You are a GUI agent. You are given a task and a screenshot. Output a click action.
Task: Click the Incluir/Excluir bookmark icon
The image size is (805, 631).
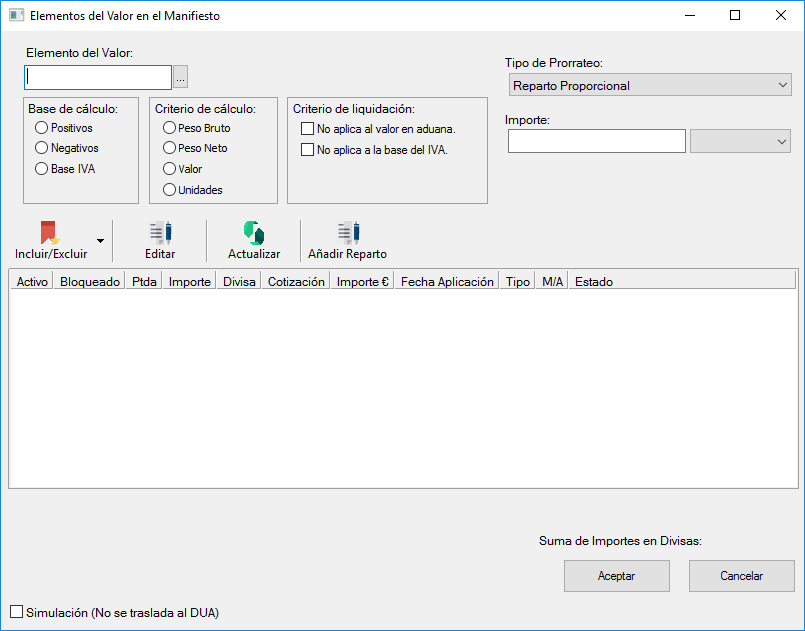[50, 233]
